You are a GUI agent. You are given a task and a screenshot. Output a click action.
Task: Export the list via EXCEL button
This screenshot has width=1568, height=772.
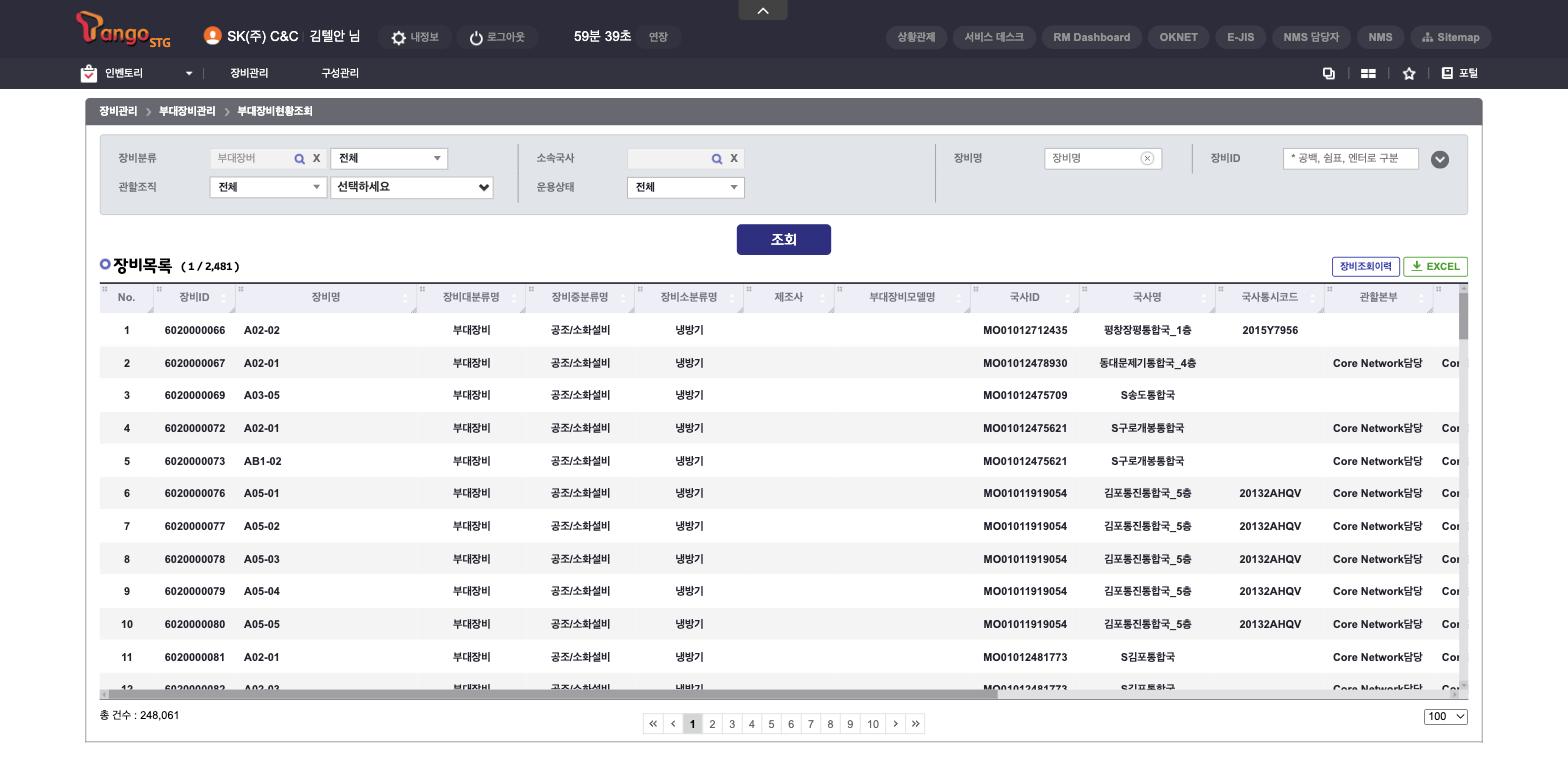coord(1435,266)
